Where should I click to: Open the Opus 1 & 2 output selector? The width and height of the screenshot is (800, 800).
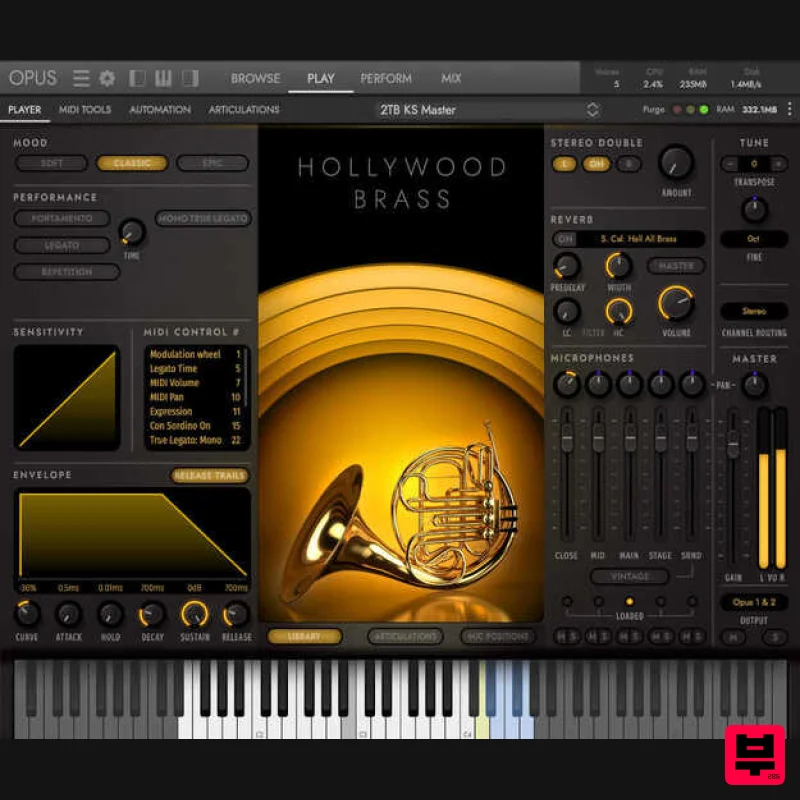pos(755,602)
